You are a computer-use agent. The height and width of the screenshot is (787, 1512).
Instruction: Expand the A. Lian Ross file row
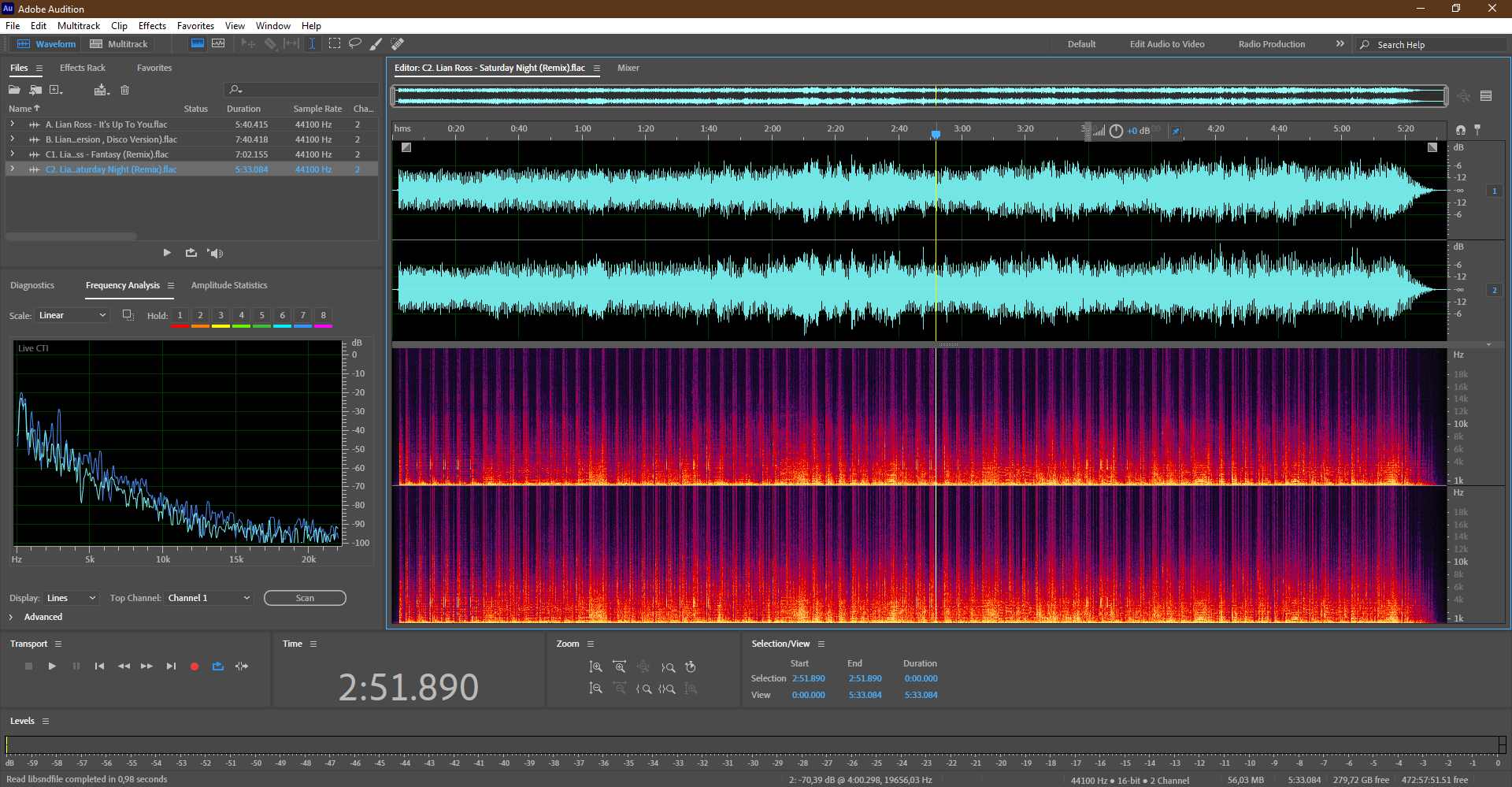pos(12,124)
